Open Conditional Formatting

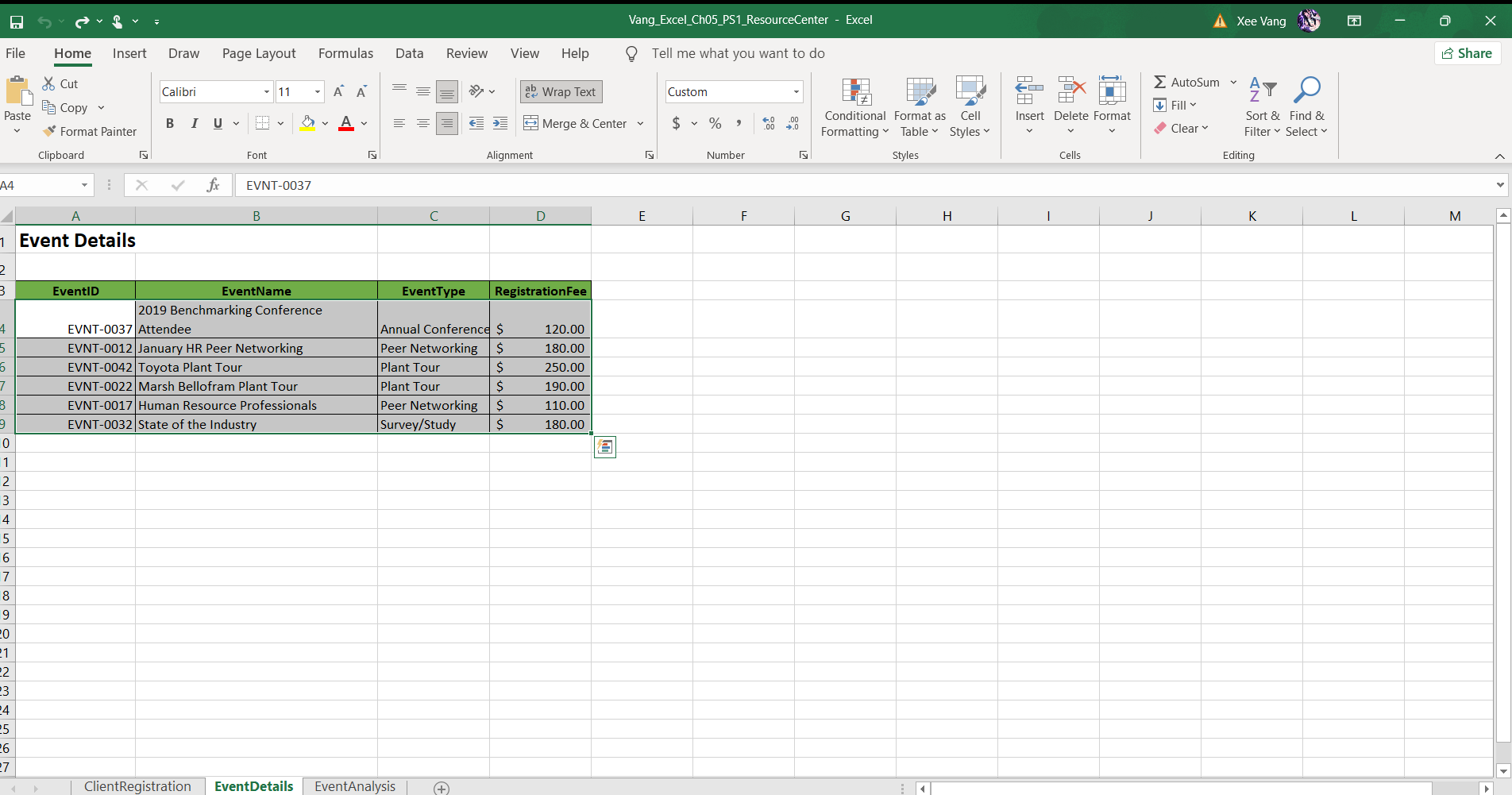(854, 107)
